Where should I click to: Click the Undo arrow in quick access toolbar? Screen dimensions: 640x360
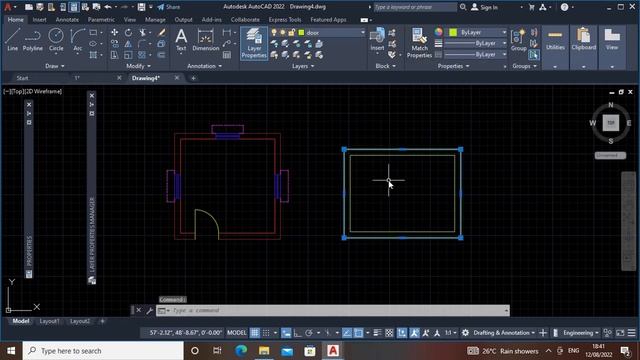pos(108,7)
